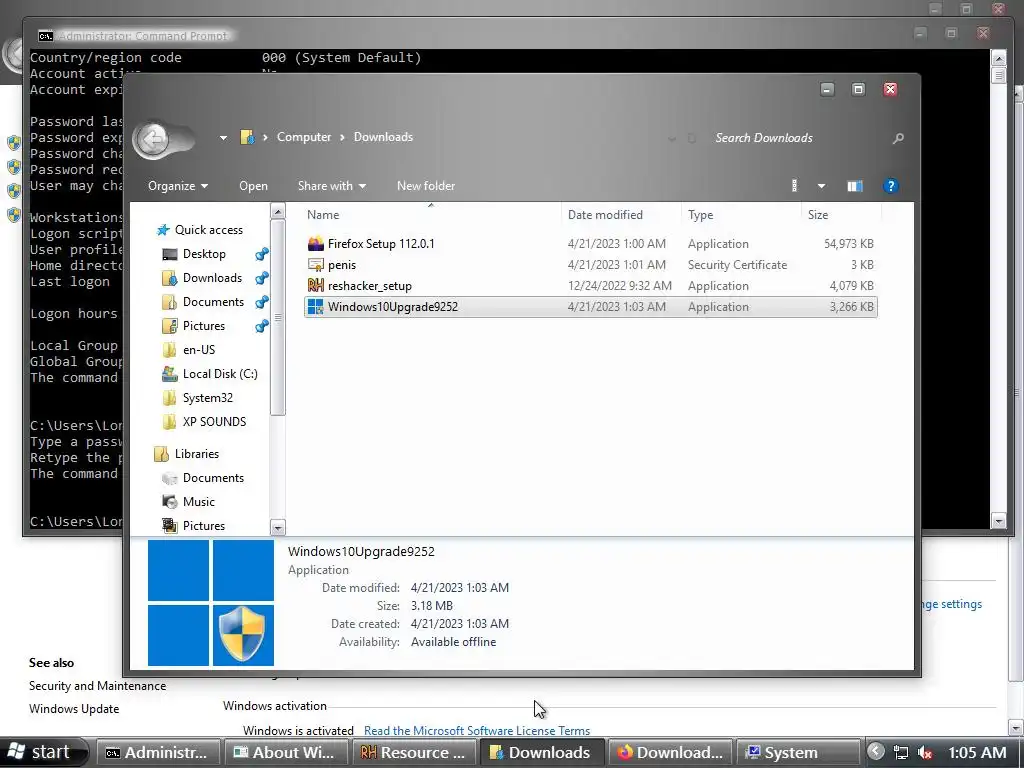The image size is (1024, 768).
Task: Open the Organize menu
Action: pyautogui.click(x=178, y=186)
